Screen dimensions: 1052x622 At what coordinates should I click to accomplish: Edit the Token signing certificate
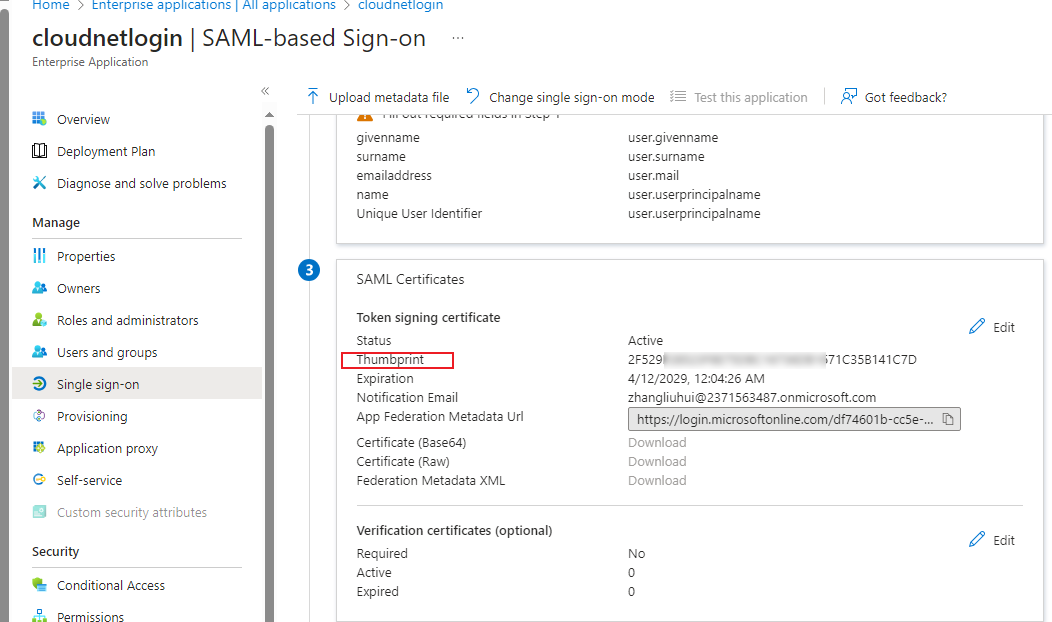tap(992, 327)
